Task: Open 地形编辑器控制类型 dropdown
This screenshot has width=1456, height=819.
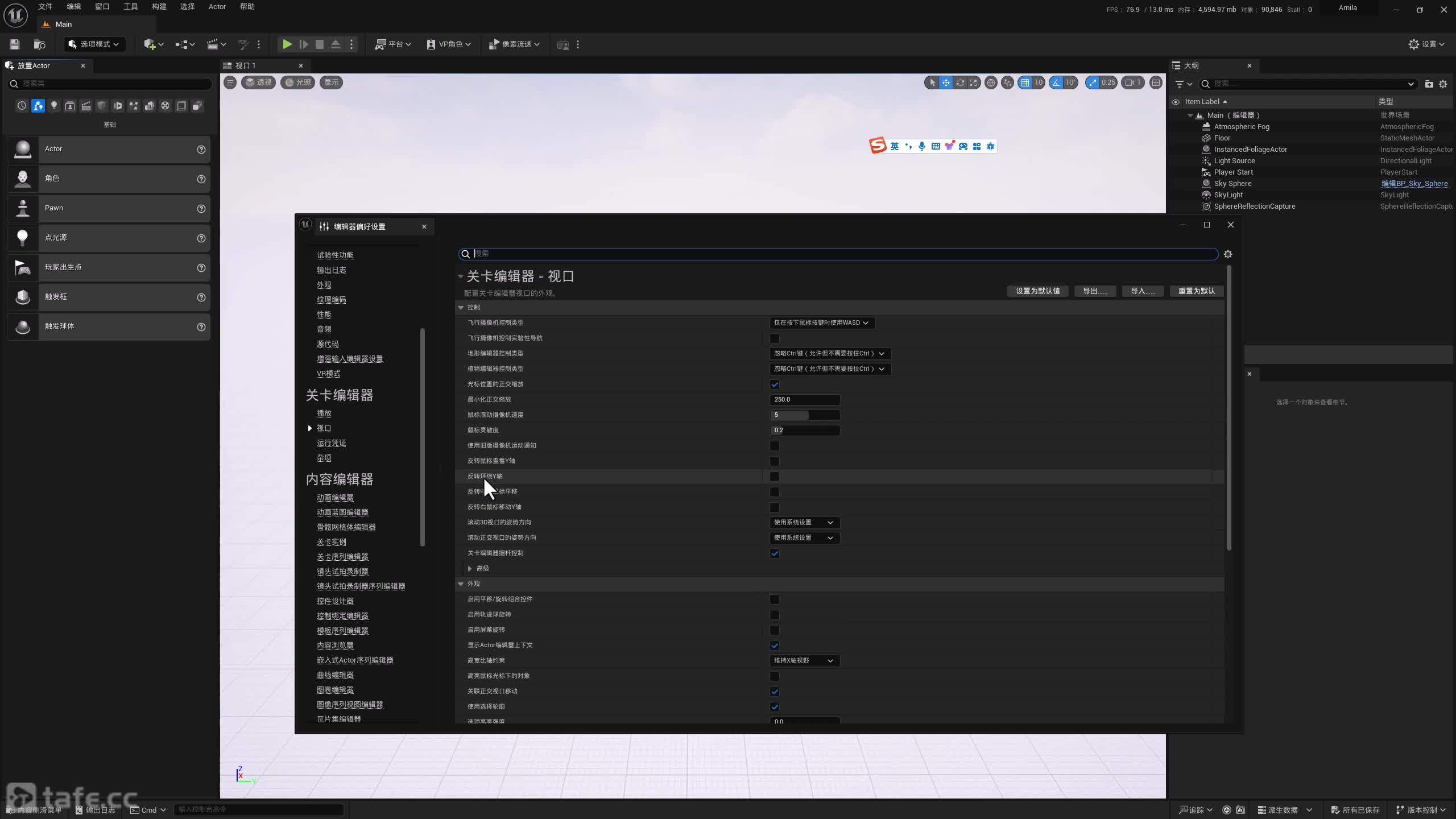Action: pos(830,353)
